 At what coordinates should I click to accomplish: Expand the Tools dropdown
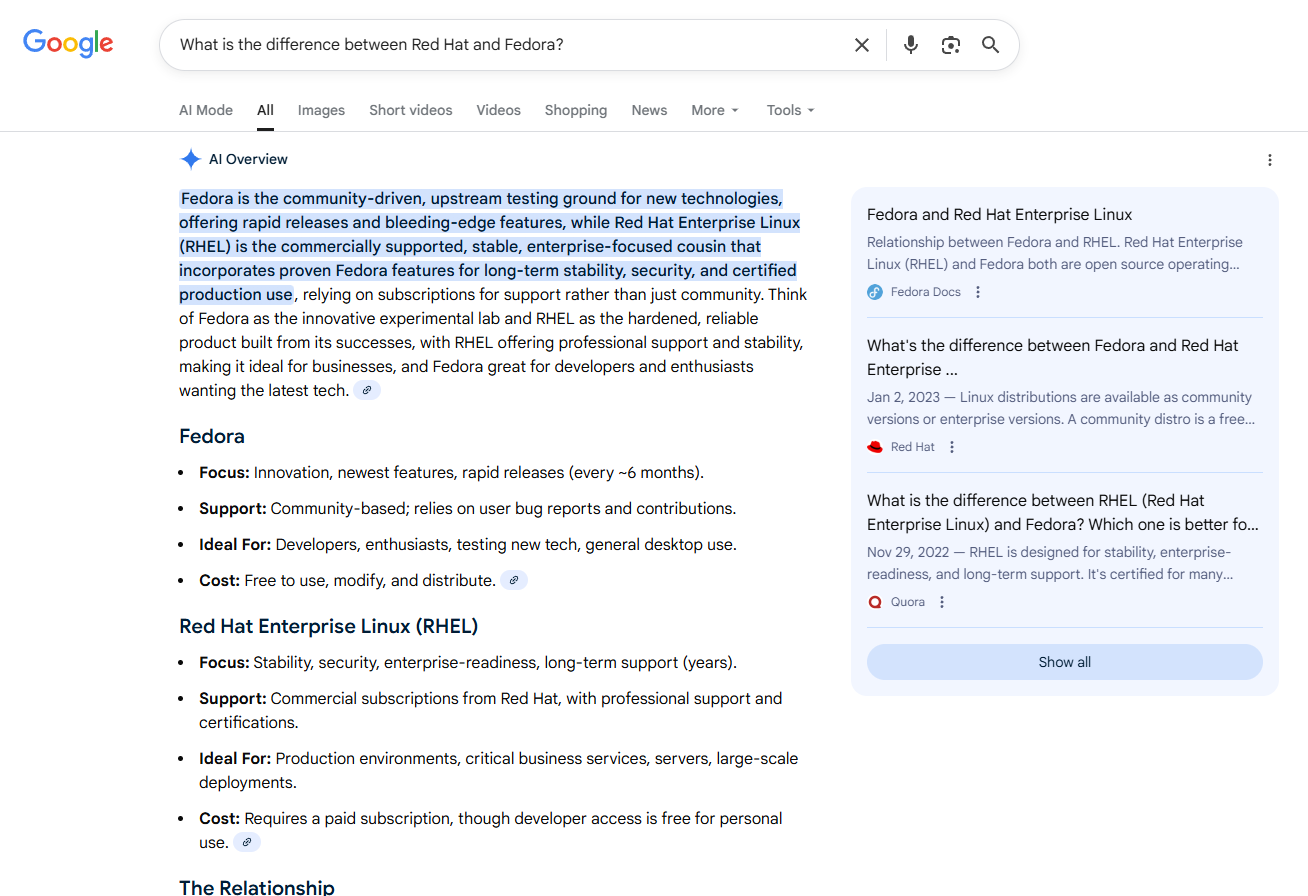coord(790,110)
